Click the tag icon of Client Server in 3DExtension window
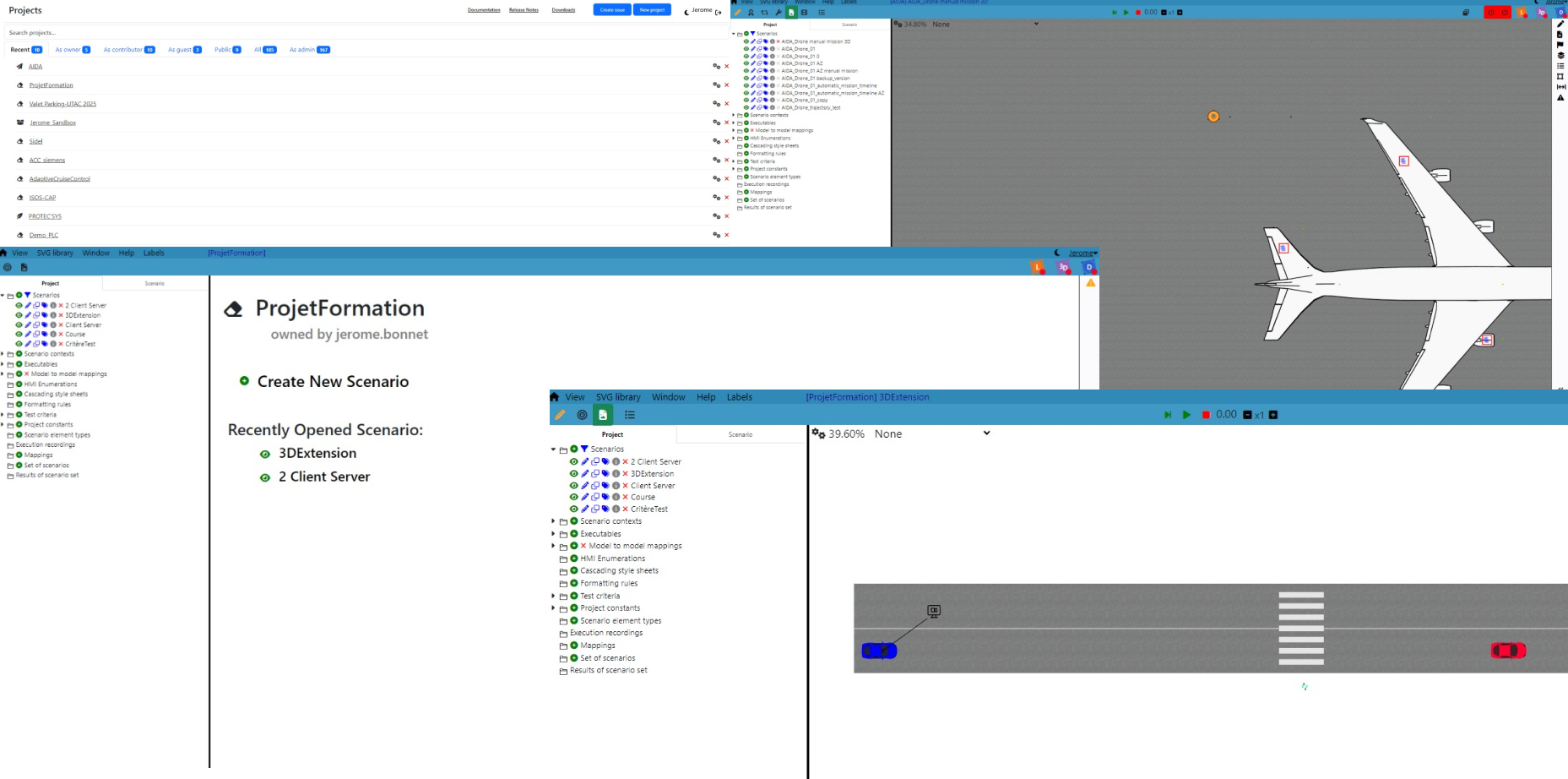Viewport: 1568px width, 779px height. [605, 486]
